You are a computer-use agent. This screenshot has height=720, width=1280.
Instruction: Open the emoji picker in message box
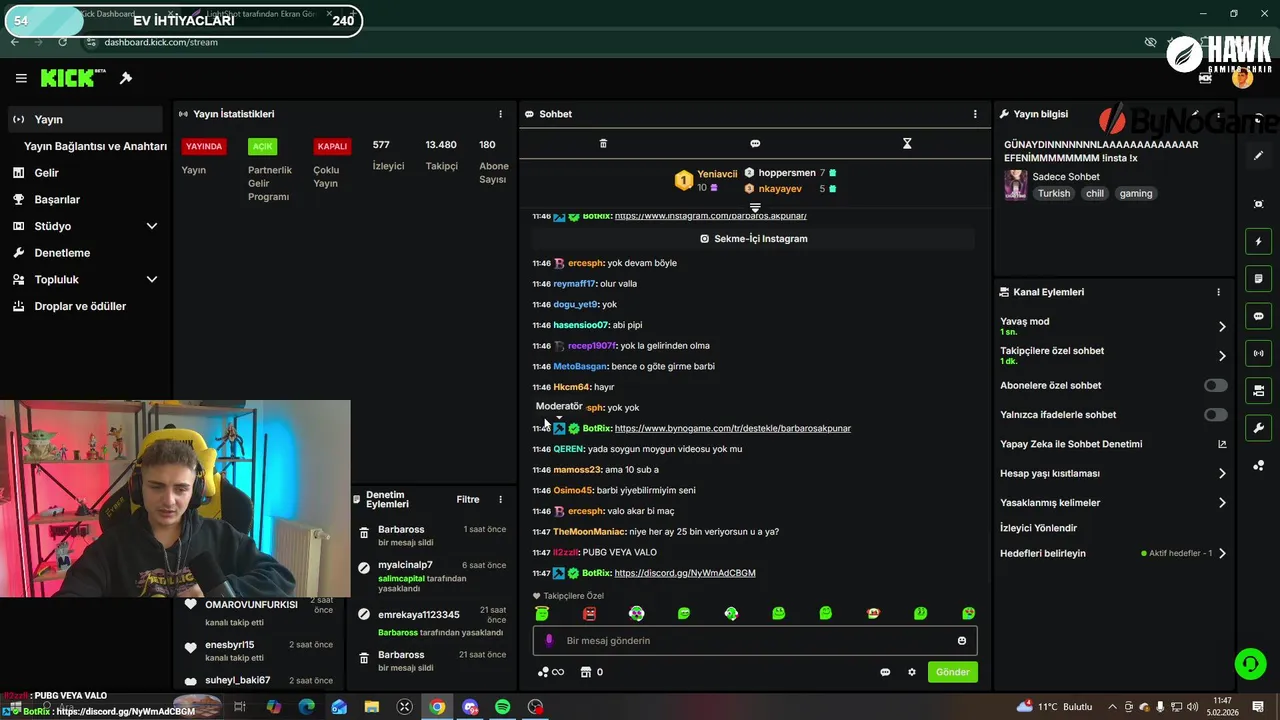tap(962, 641)
